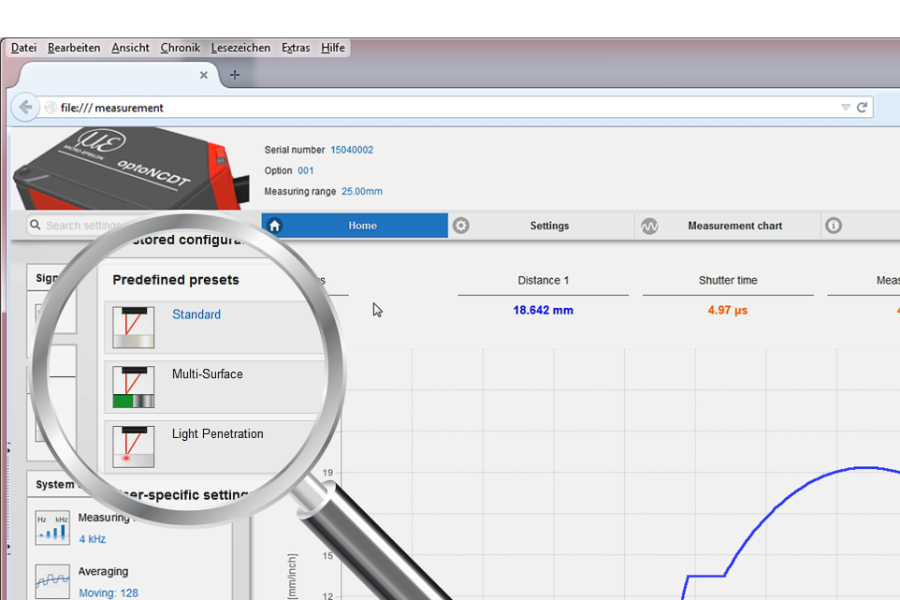
Task: Open a new browser tab with plus
Action: click(x=235, y=75)
